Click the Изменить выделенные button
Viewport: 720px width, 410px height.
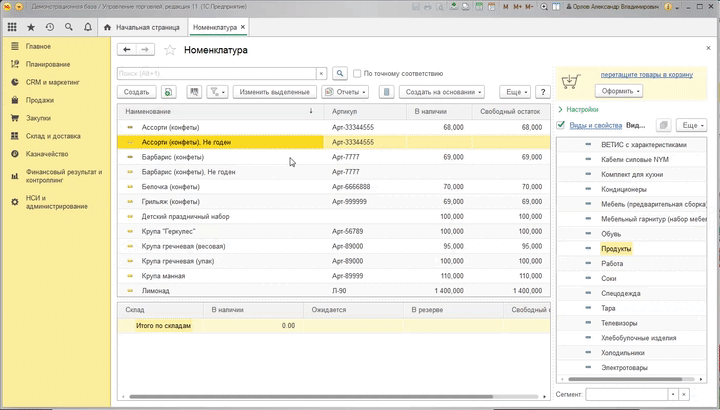click(274, 91)
